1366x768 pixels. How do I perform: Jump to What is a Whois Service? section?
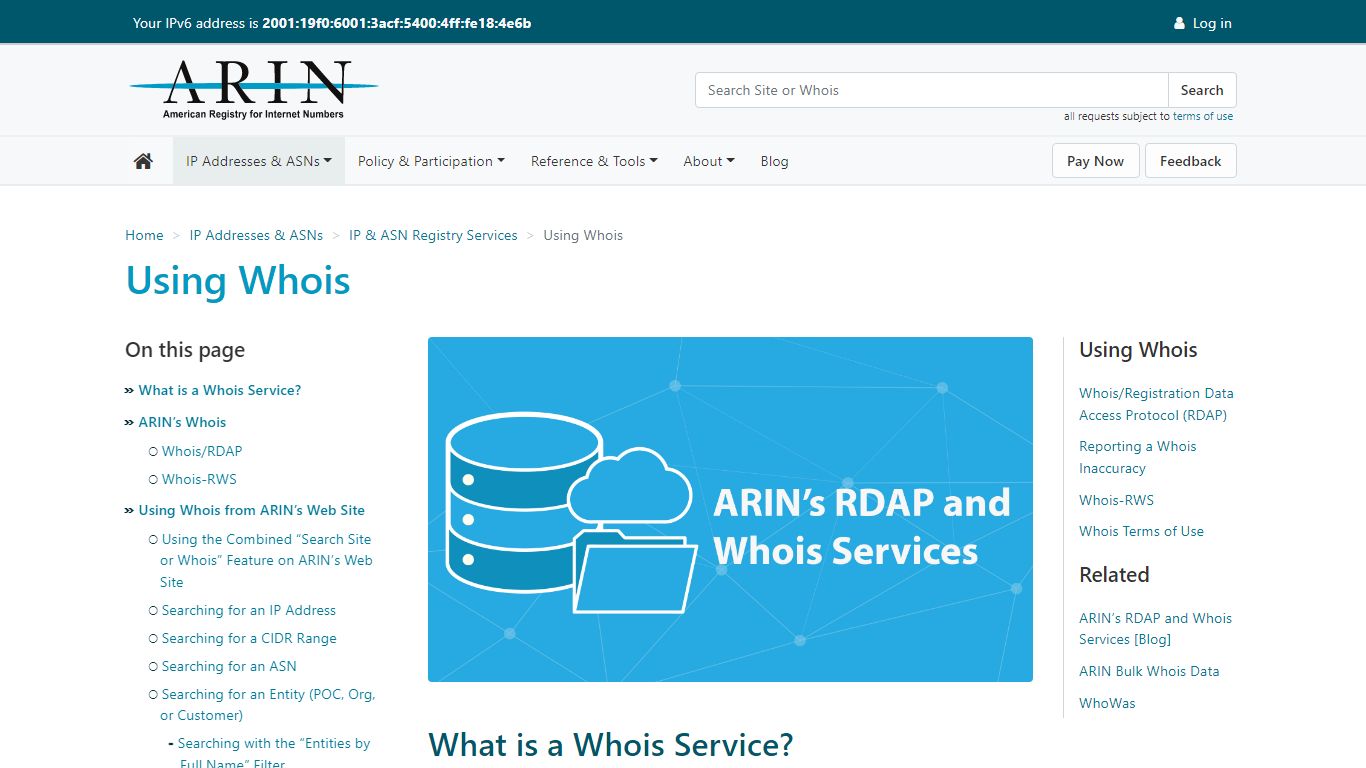pyautogui.click(x=220, y=390)
